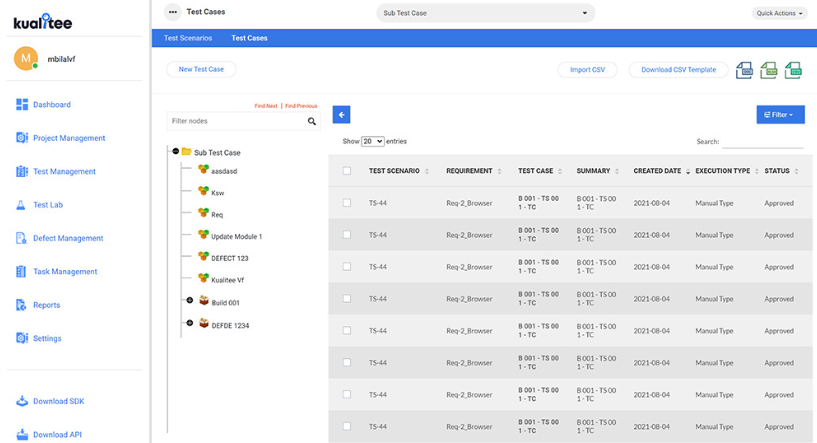The width and height of the screenshot is (817, 443).
Task: Click the Download API icon
Action: click(22, 434)
